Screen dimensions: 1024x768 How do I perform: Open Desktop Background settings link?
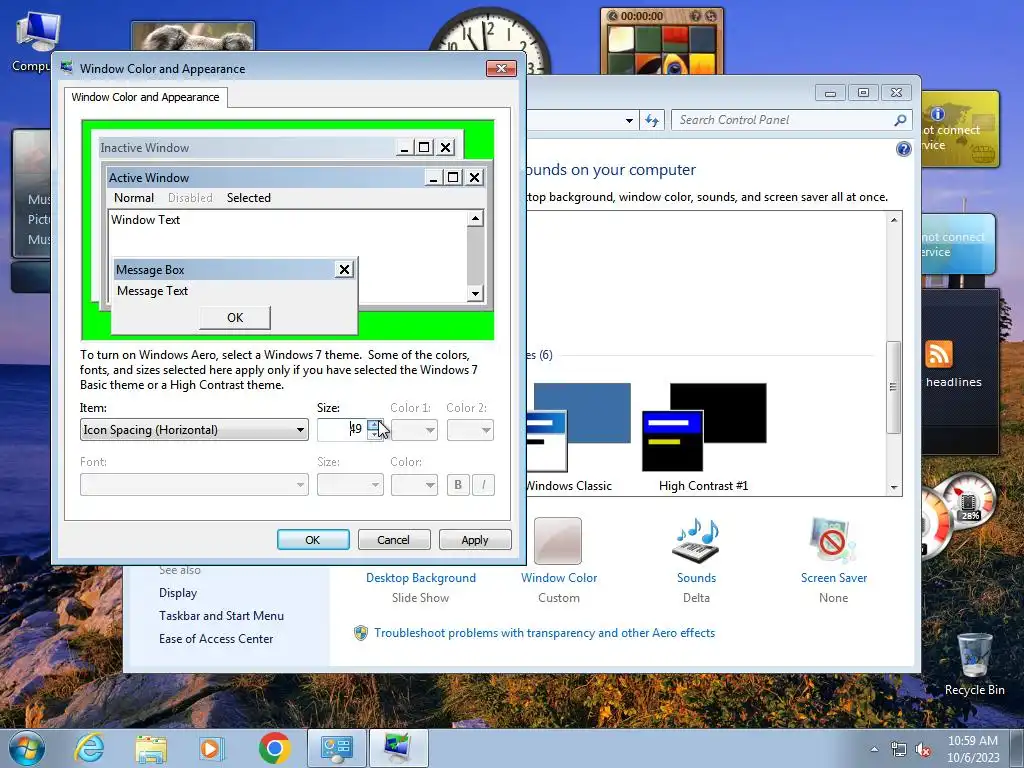coord(421,578)
